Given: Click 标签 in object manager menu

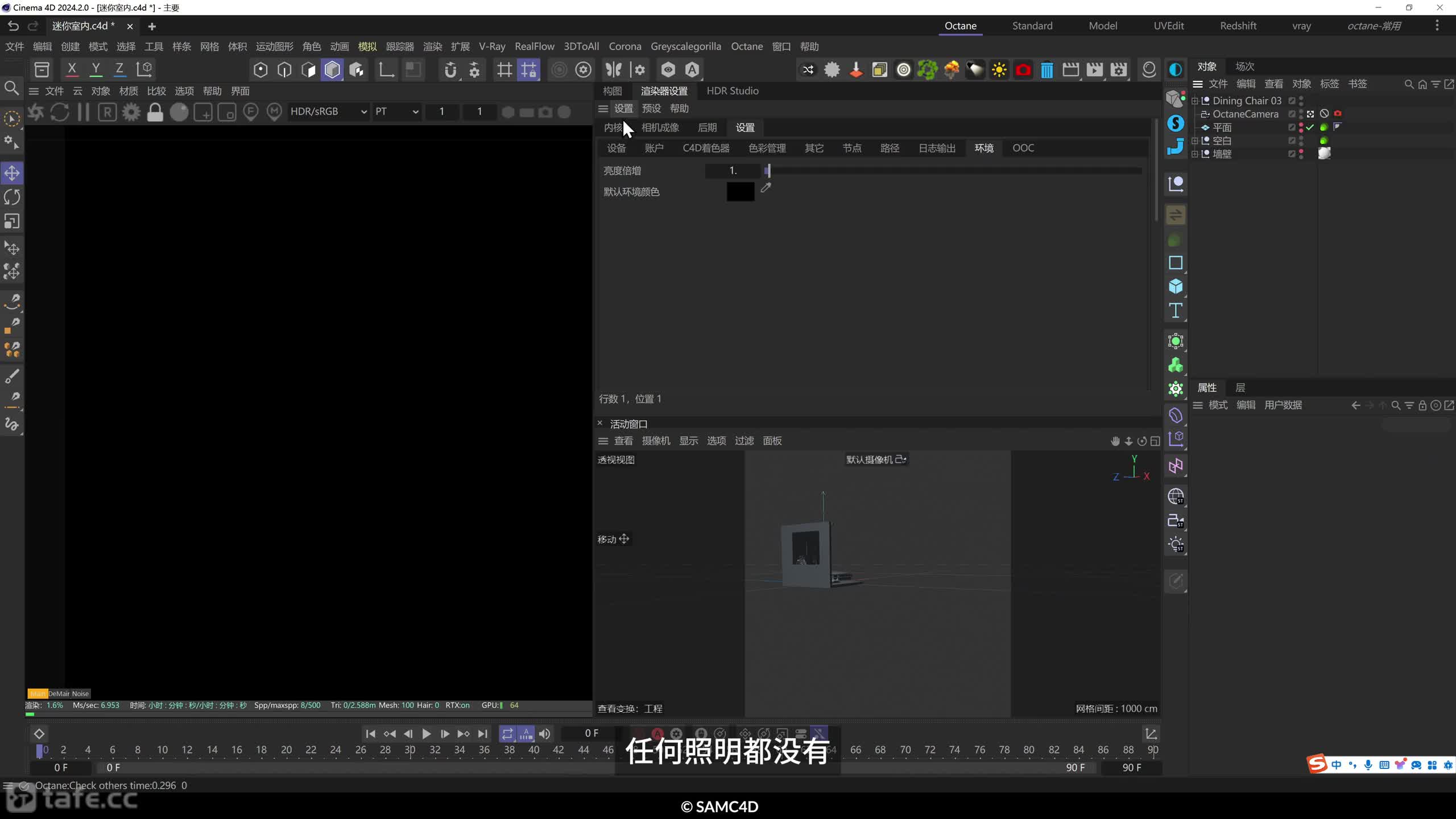Looking at the screenshot, I should [1329, 84].
